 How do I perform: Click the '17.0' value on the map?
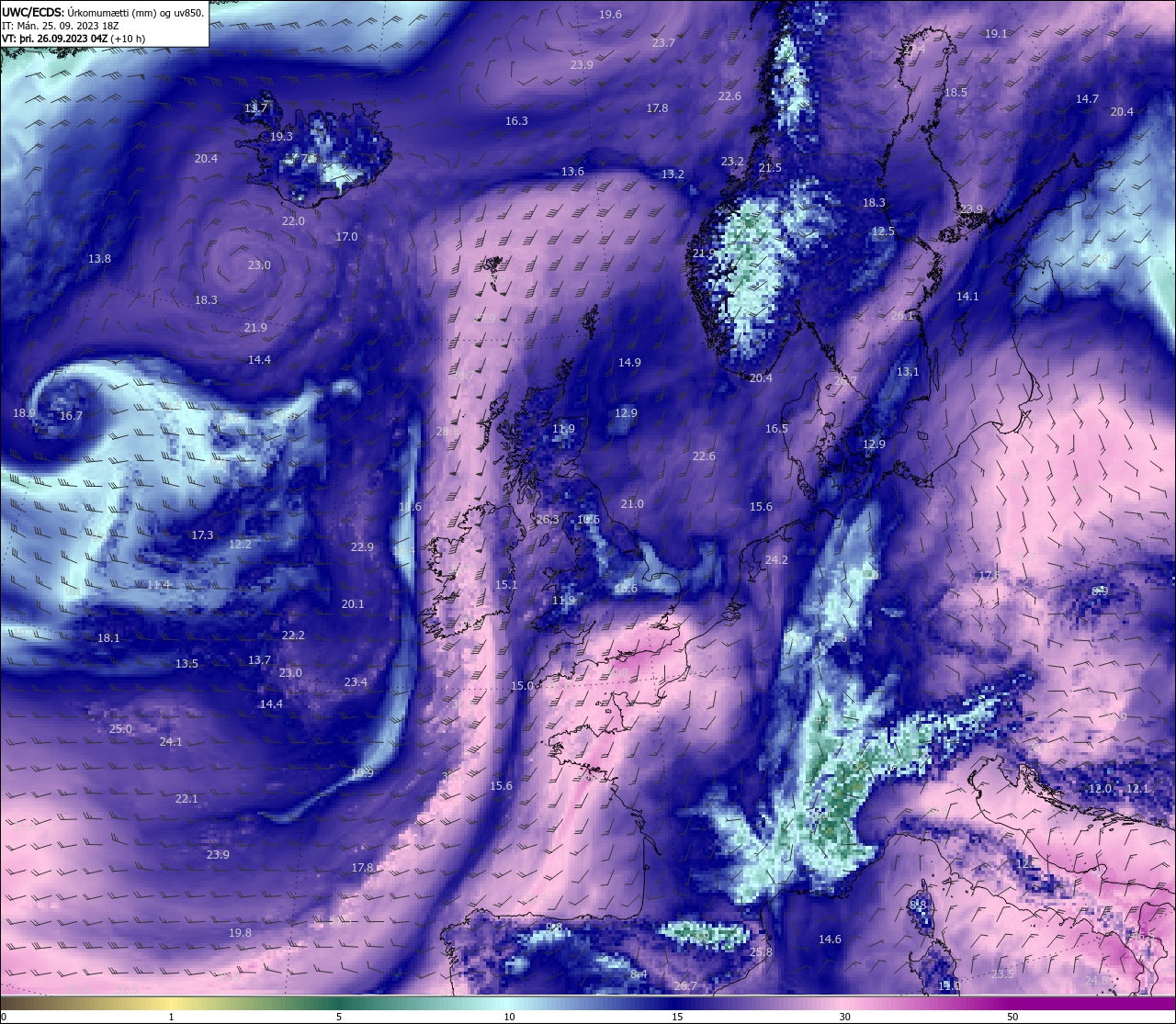[x=346, y=237]
